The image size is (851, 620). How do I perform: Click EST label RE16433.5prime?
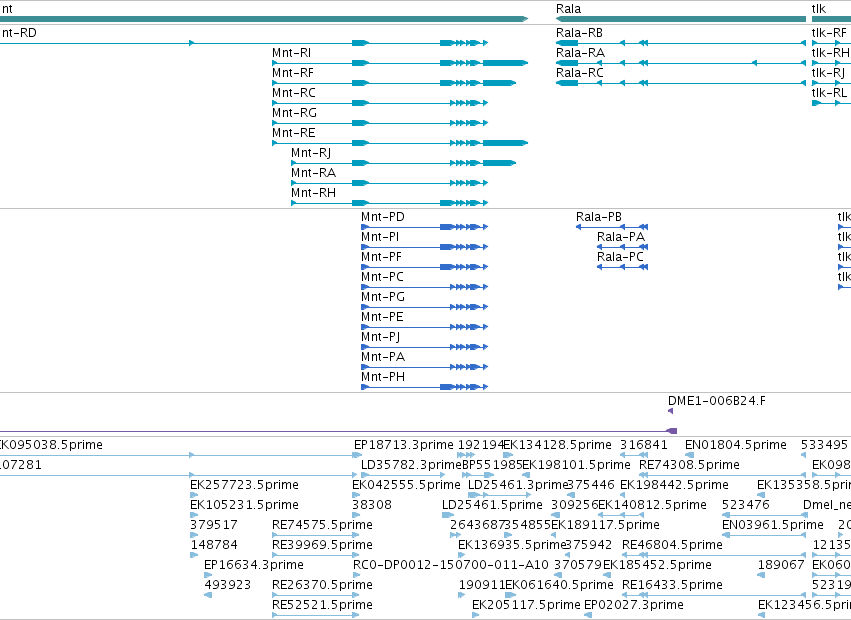(x=672, y=585)
